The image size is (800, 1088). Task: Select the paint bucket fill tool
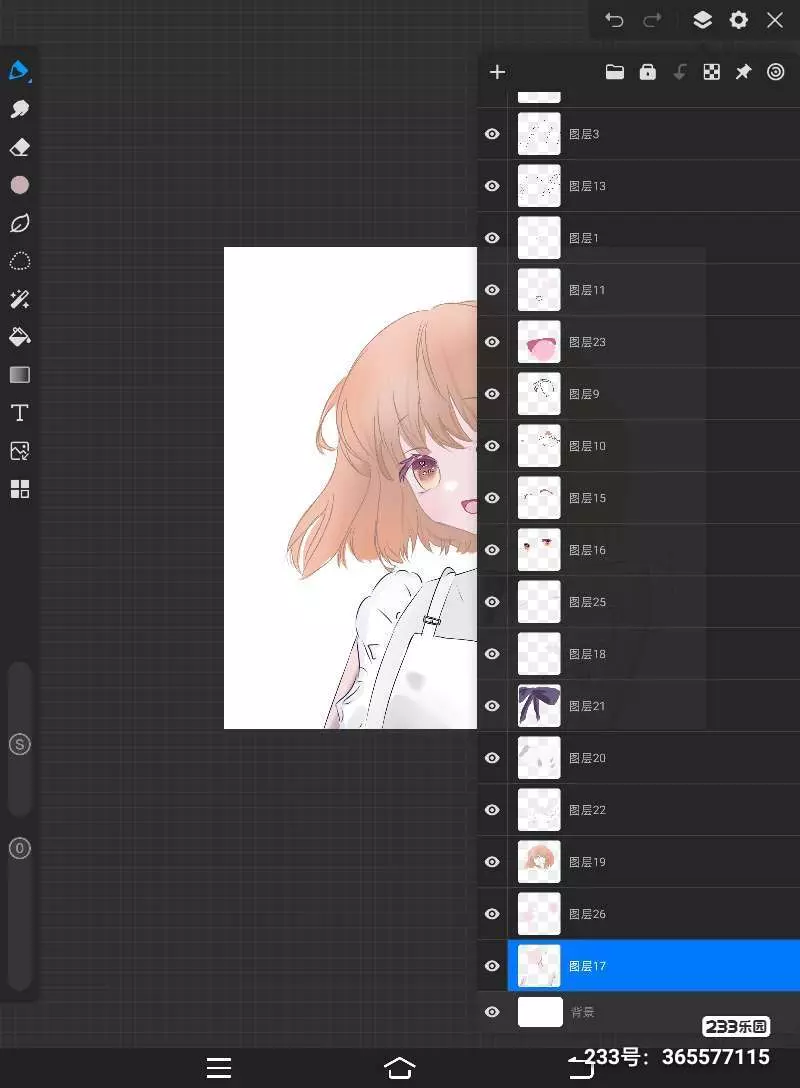[19, 337]
